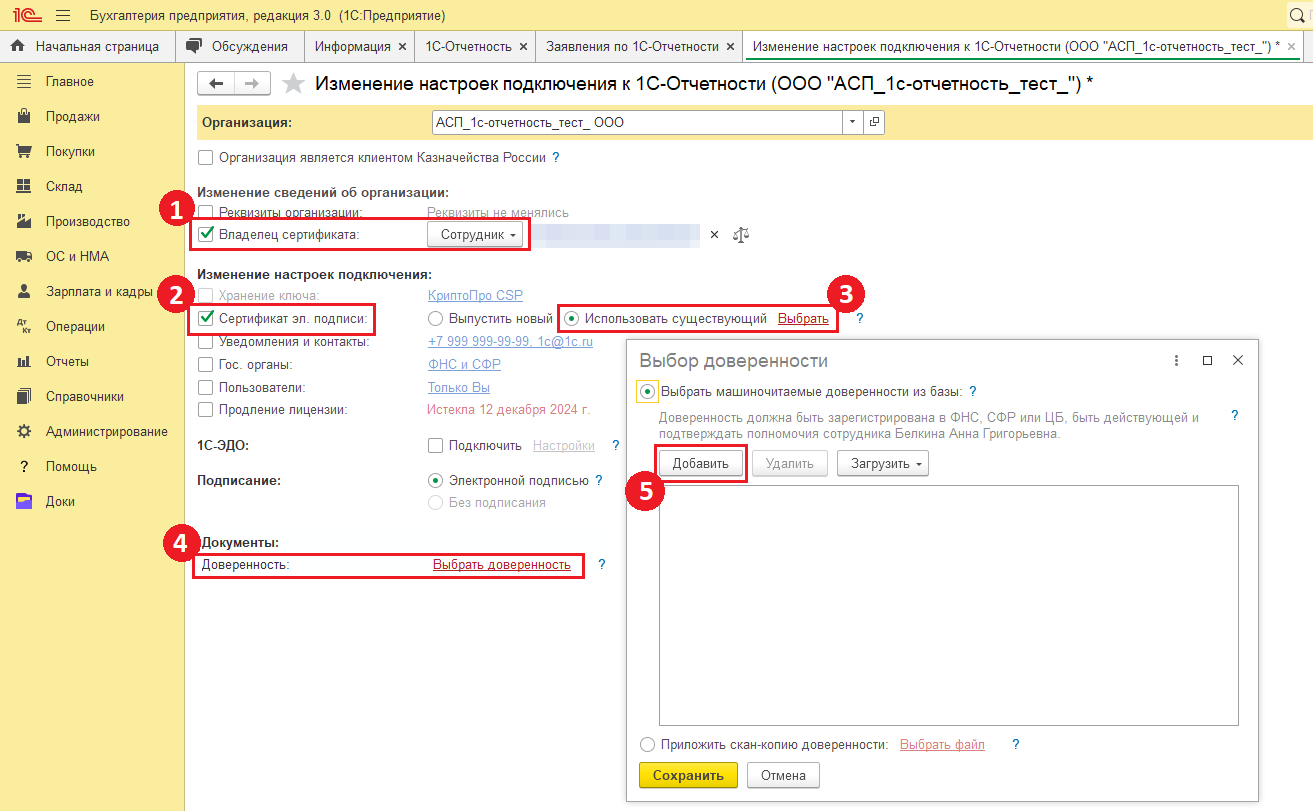Screen dimensions: 1313x811
Task: Open the more options menu in Выбор доверенности
Action: pos(1177,361)
